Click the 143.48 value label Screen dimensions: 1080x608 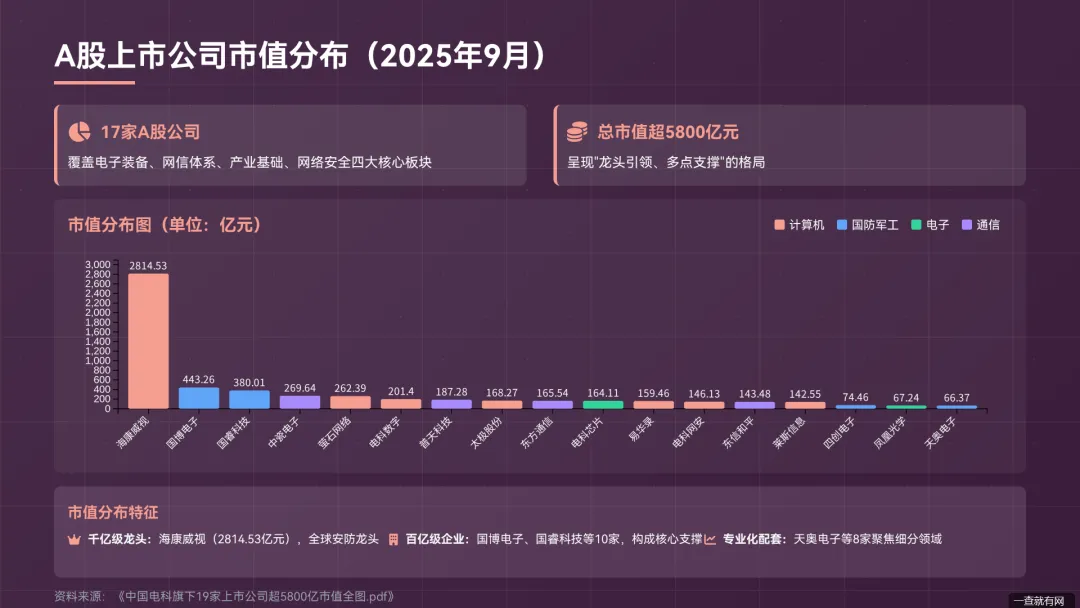tap(754, 394)
